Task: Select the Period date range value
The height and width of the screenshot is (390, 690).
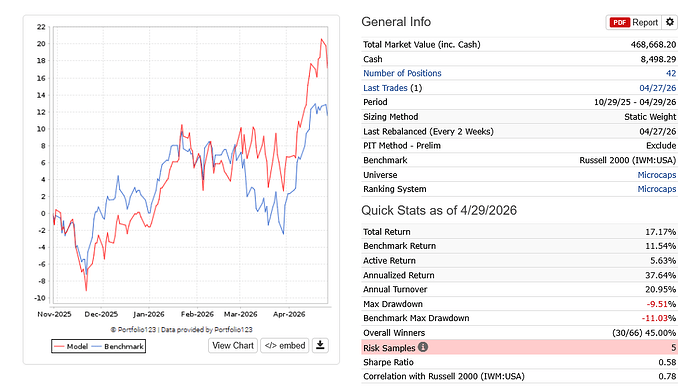Action: (635, 102)
